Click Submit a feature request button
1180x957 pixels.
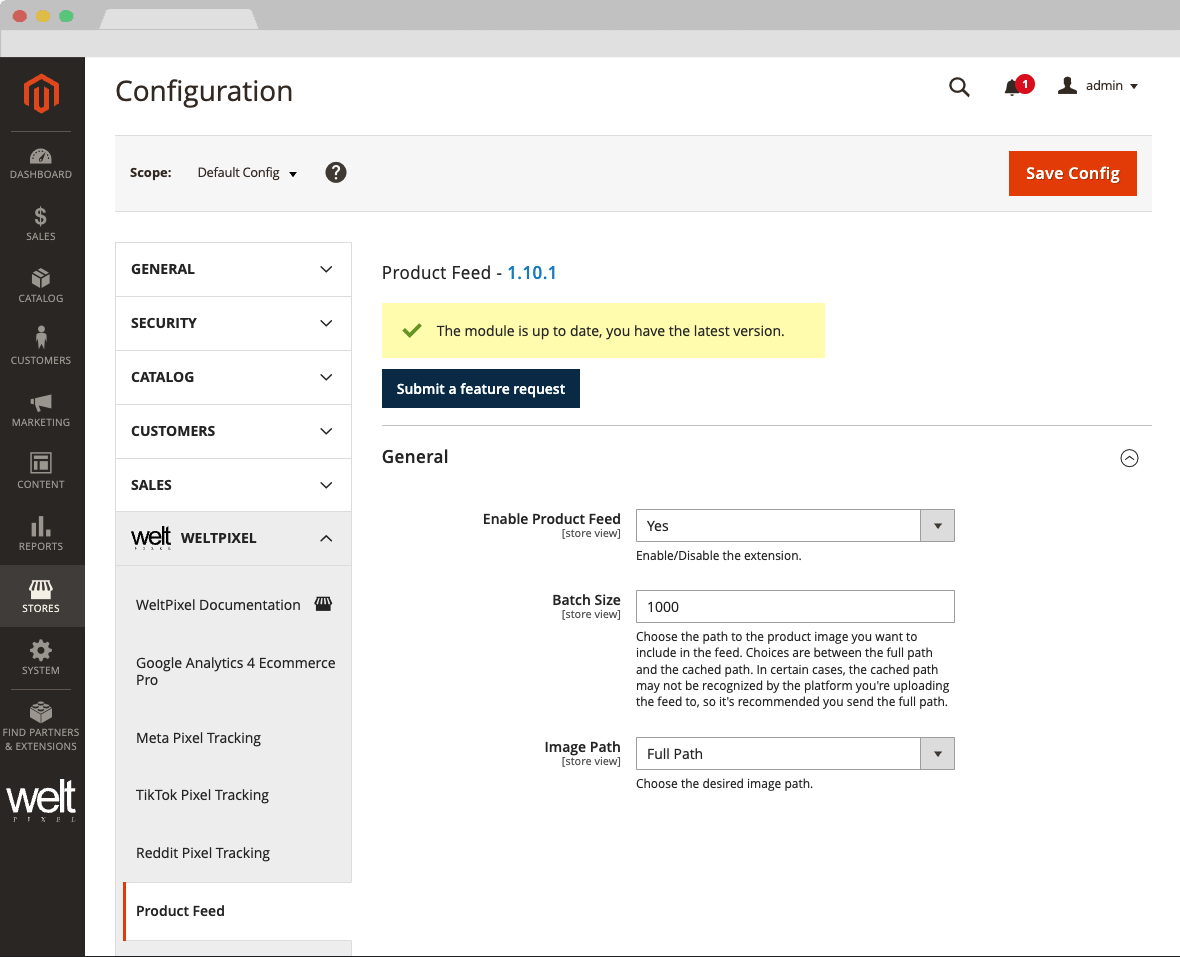(x=481, y=389)
